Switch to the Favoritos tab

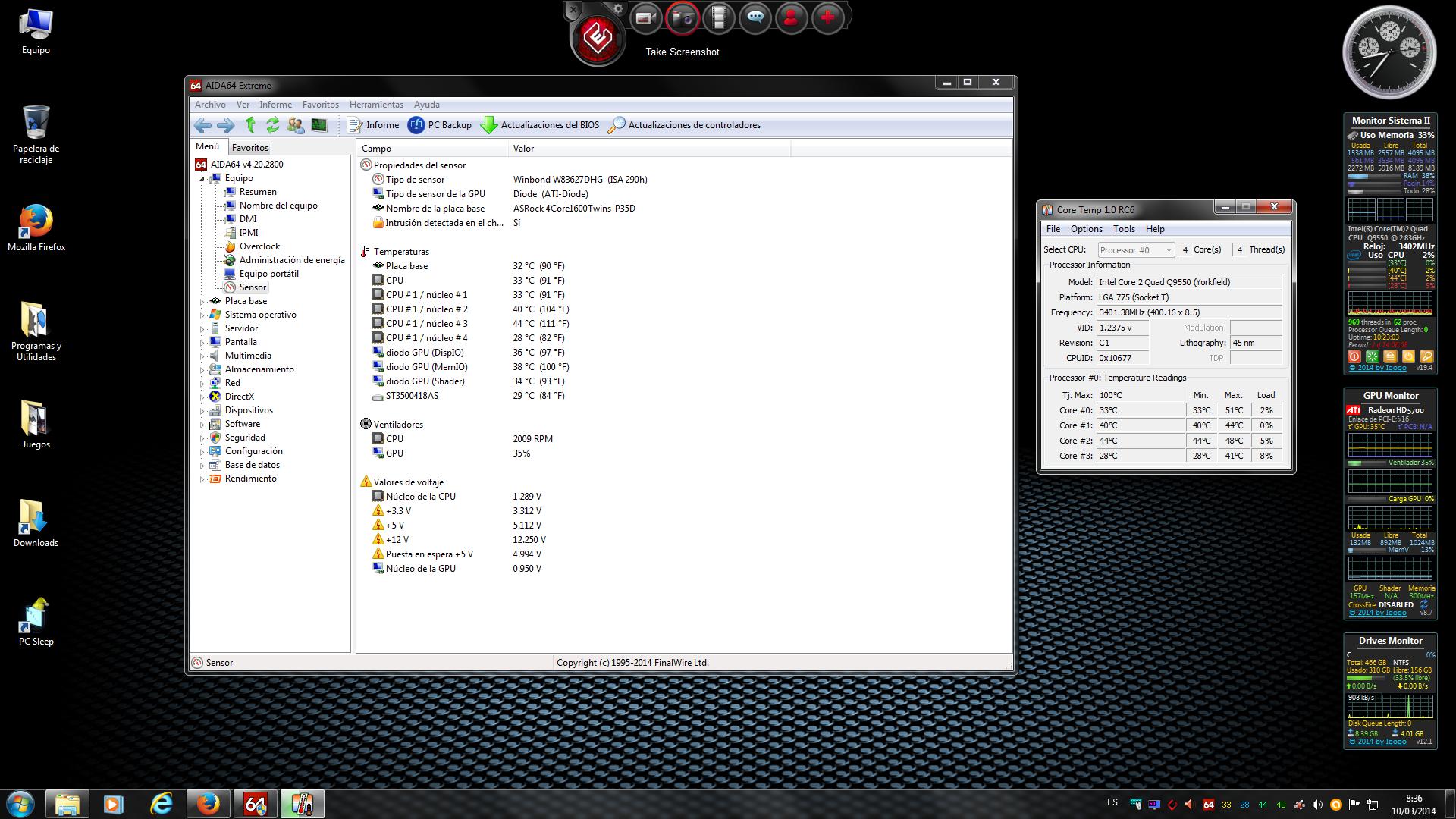[250, 148]
